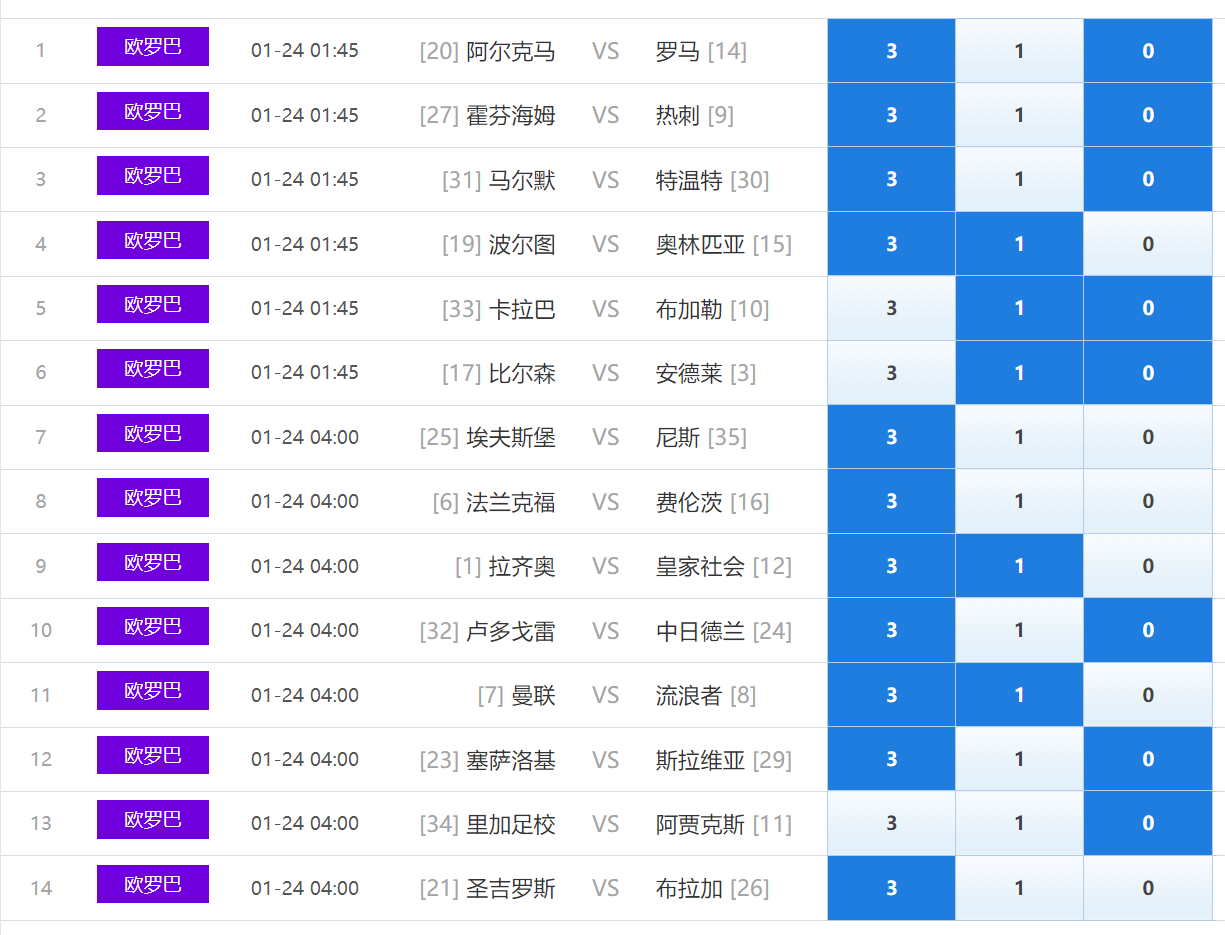Toggle 0 for 卢多戈雷 match
1225x935 pixels.
(1148, 630)
